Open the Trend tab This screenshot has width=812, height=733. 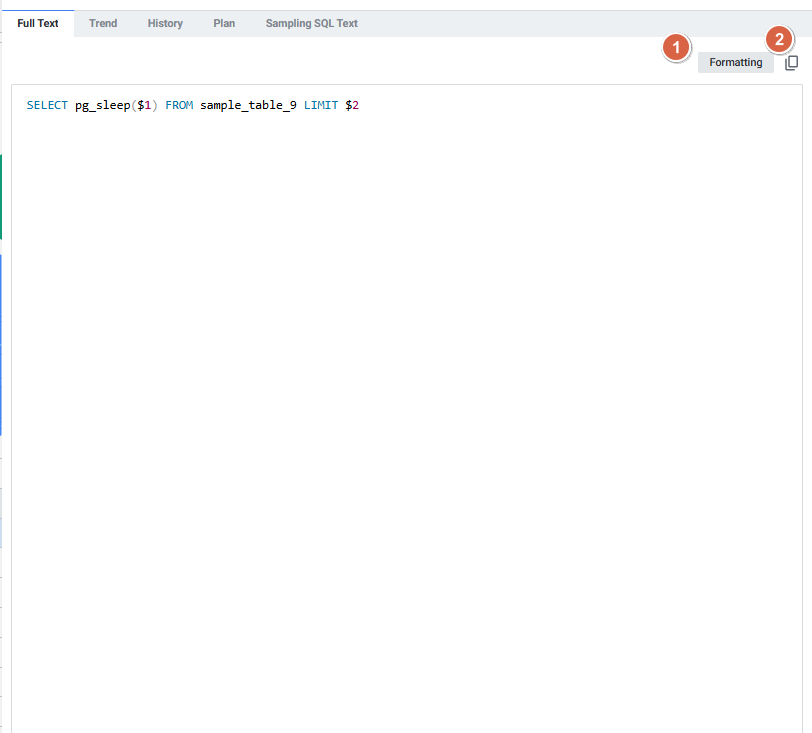pos(103,23)
